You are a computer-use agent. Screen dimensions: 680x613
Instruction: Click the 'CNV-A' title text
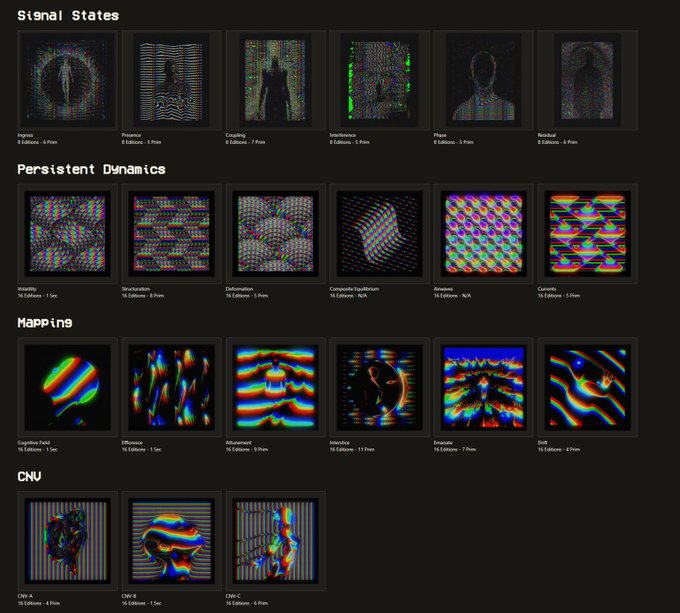click(25, 596)
